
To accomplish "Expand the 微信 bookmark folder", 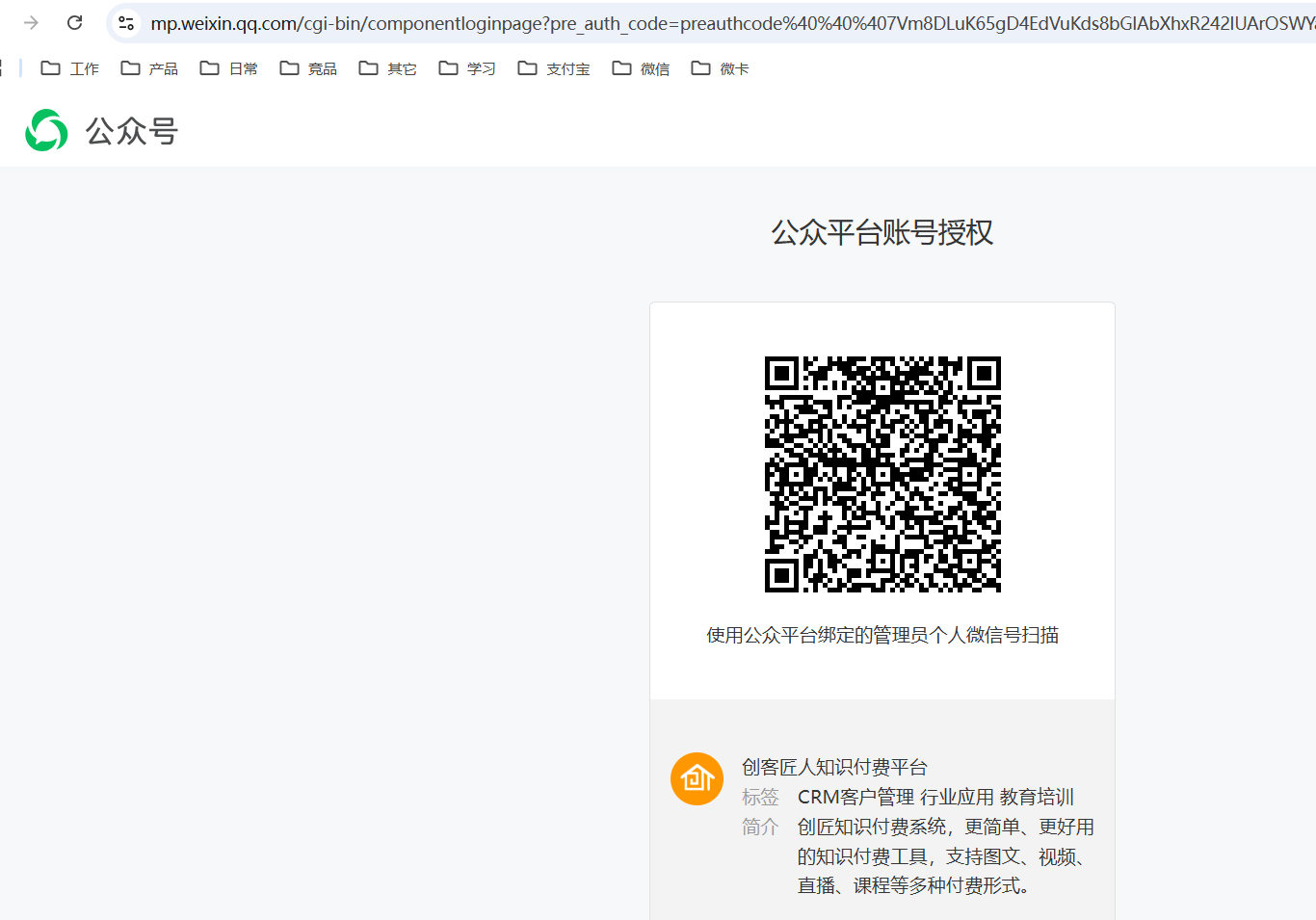I will [642, 68].
